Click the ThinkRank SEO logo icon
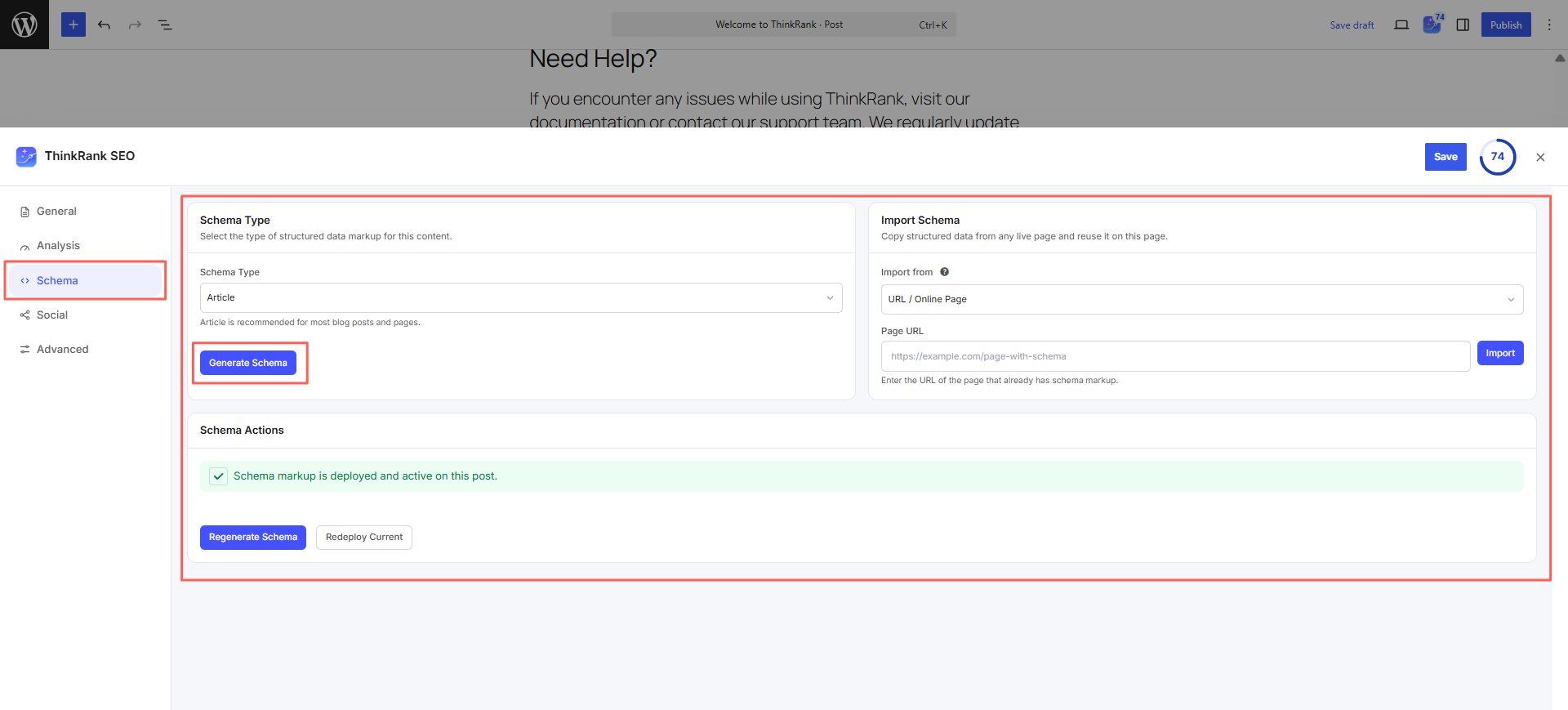This screenshot has height=710, width=1568. [x=26, y=156]
